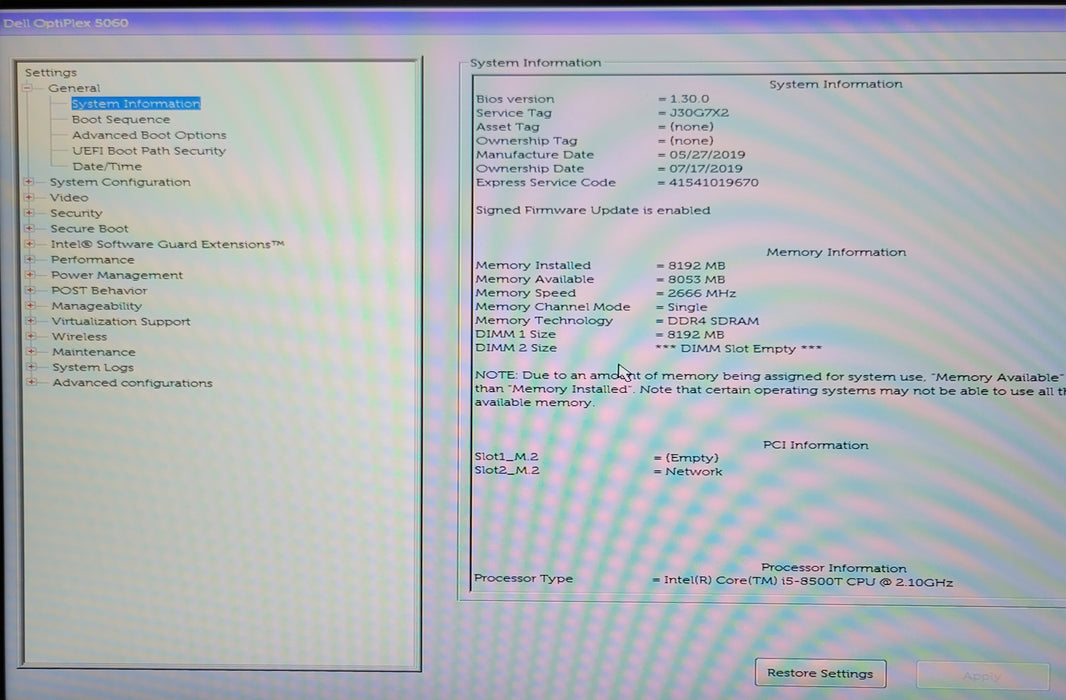This screenshot has height=700, width=1066.
Task: Click the greyed-out Apply button
Action: (x=982, y=675)
